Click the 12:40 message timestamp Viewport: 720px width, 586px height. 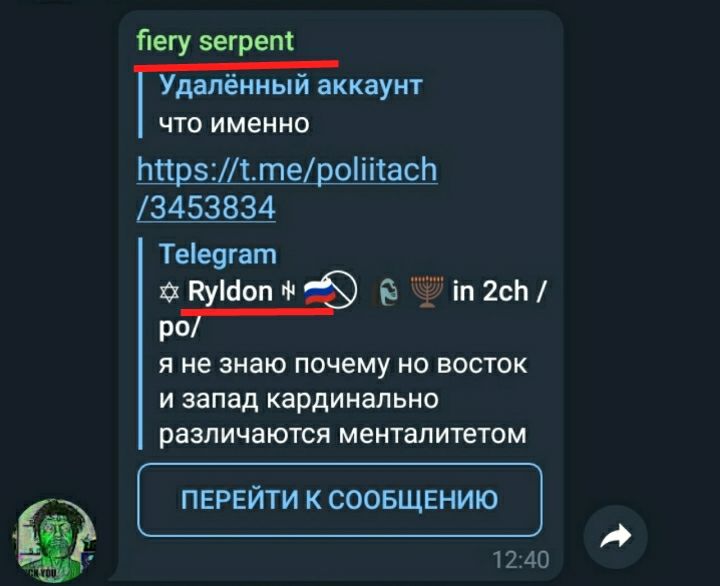click(x=520, y=560)
